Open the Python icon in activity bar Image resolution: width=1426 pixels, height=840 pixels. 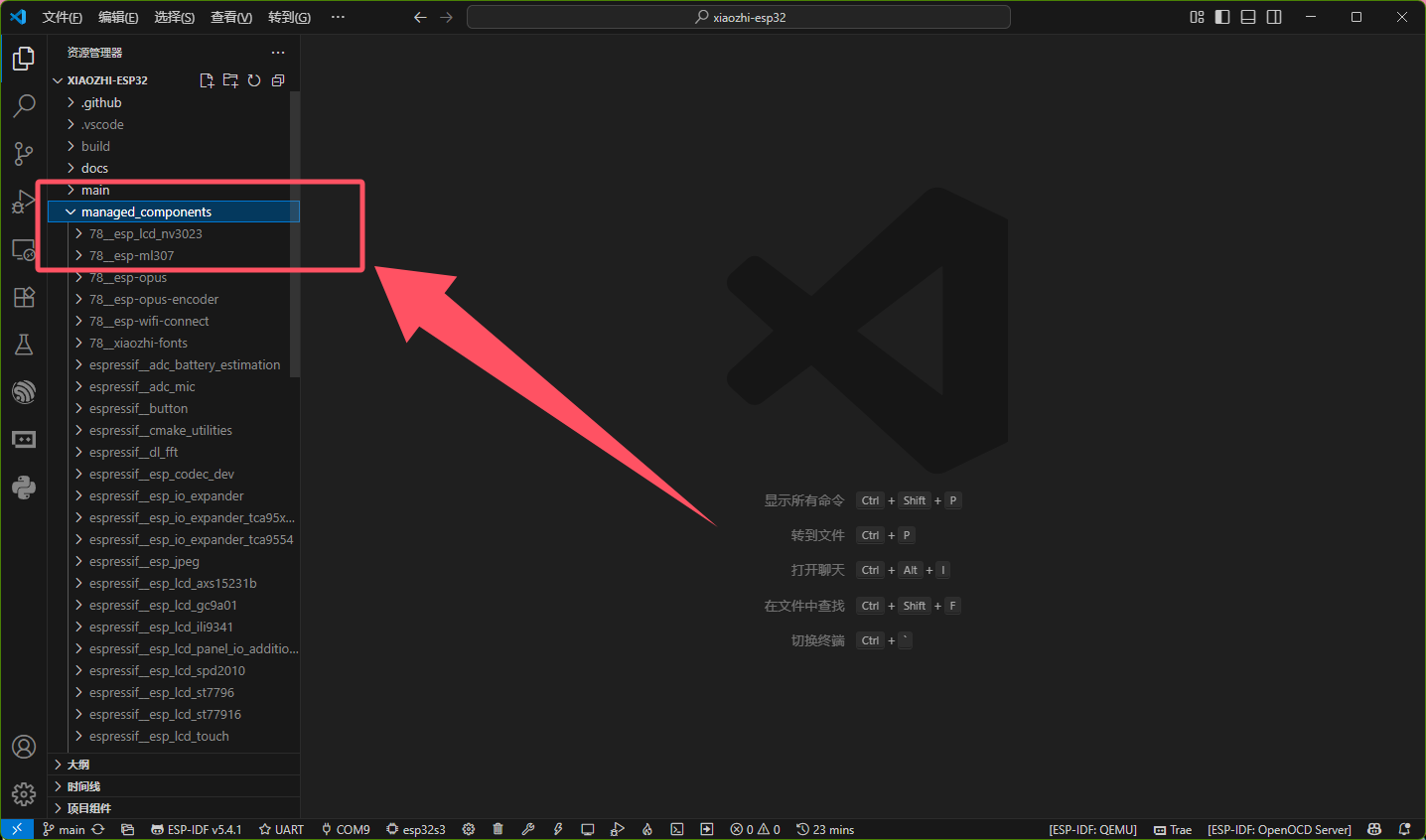(24, 488)
